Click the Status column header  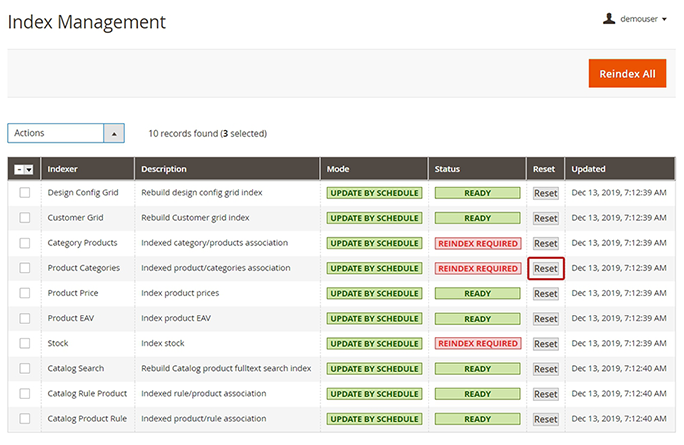[x=447, y=169]
